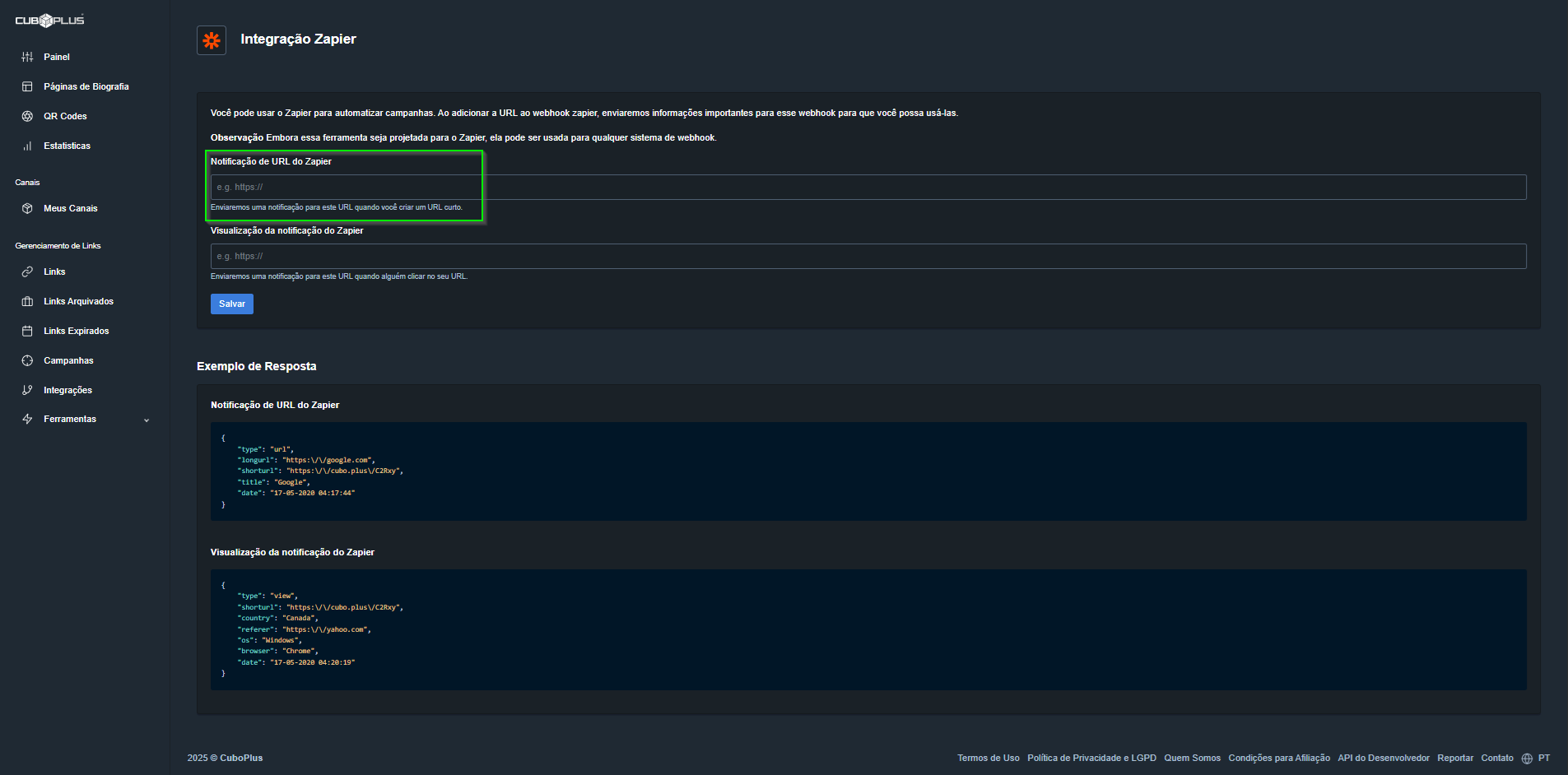Click the Ferramentas lightning icon
The image size is (1568, 775).
[x=27, y=419]
